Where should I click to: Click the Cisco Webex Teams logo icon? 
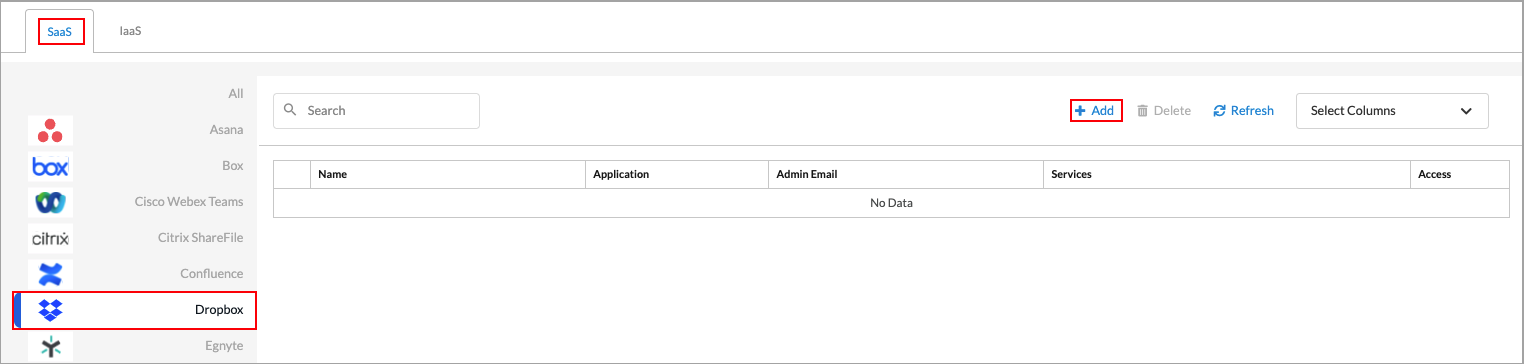(x=50, y=202)
